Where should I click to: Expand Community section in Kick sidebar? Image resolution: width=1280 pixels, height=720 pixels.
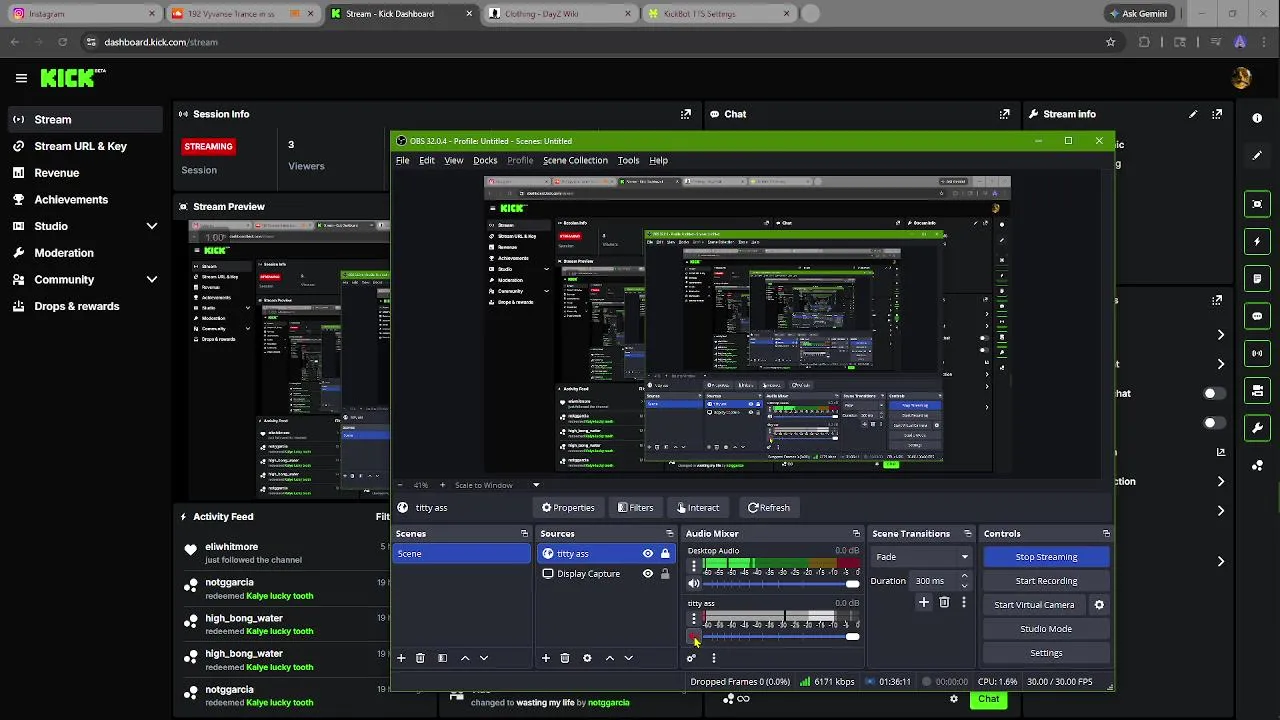pyautogui.click(x=152, y=280)
